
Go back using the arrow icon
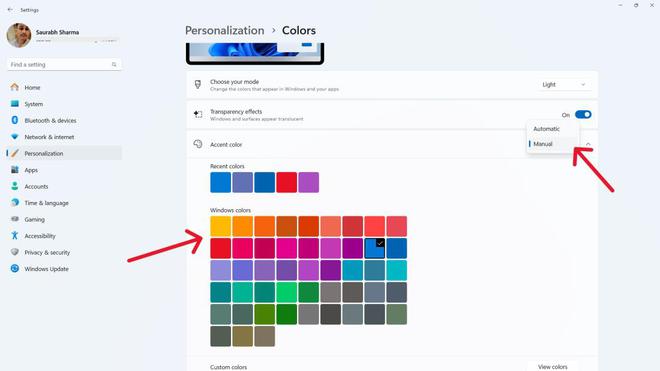(10, 9)
